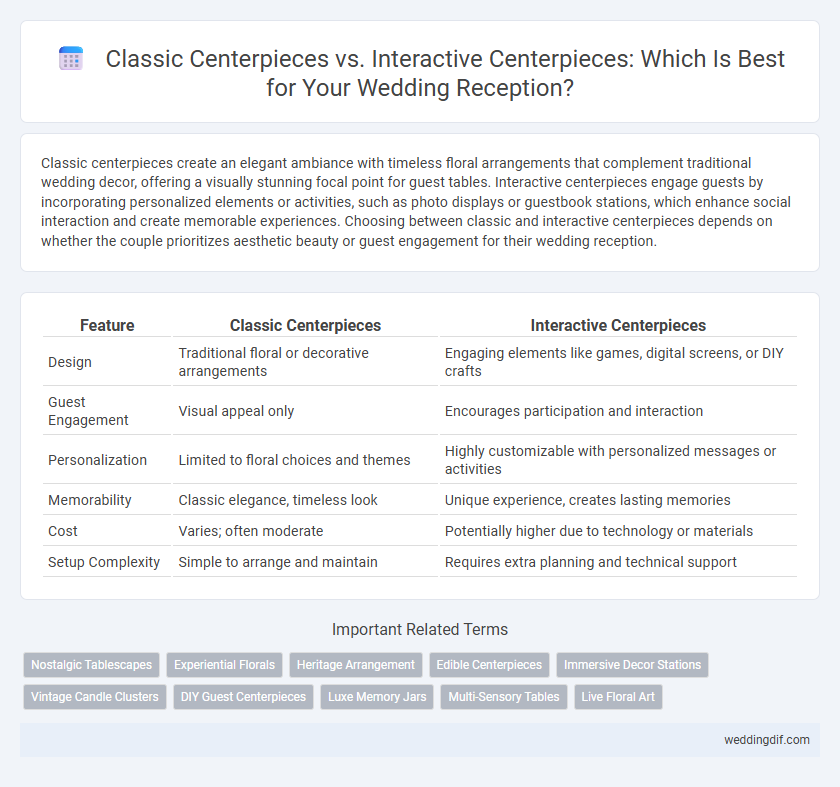
Task: Open the Nostalgic Tablescapes tag
Action: pos(92,665)
